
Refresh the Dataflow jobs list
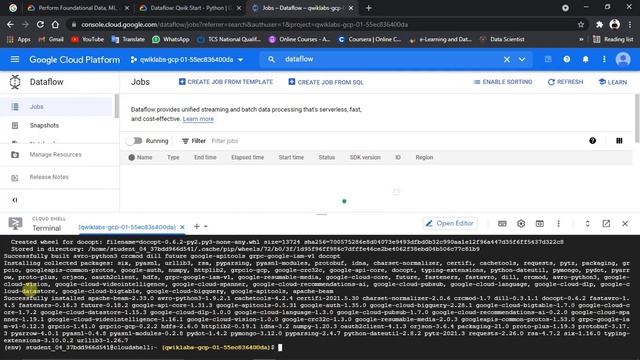coord(565,82)
